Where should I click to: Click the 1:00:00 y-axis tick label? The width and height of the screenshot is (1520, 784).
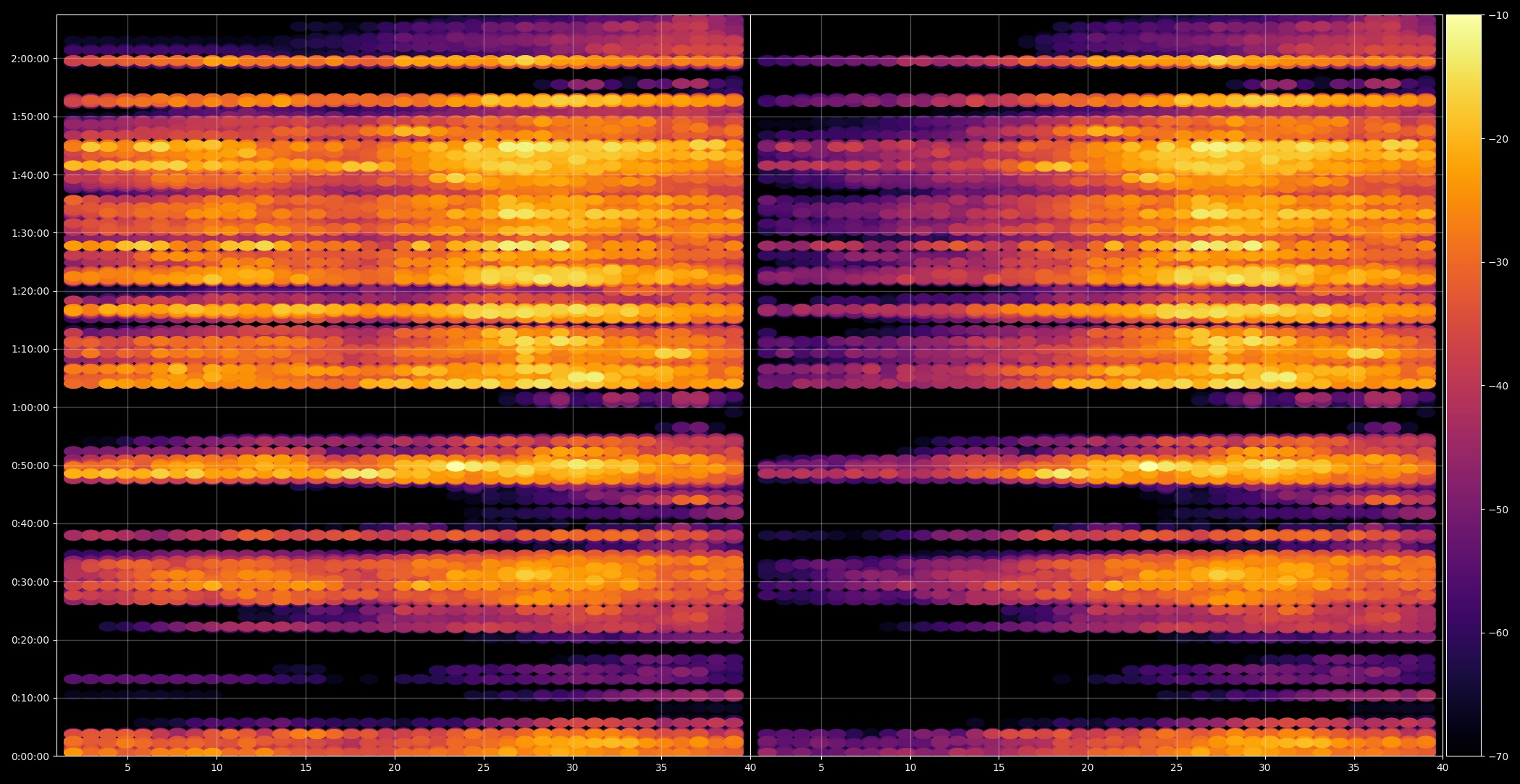click(30, 408)
